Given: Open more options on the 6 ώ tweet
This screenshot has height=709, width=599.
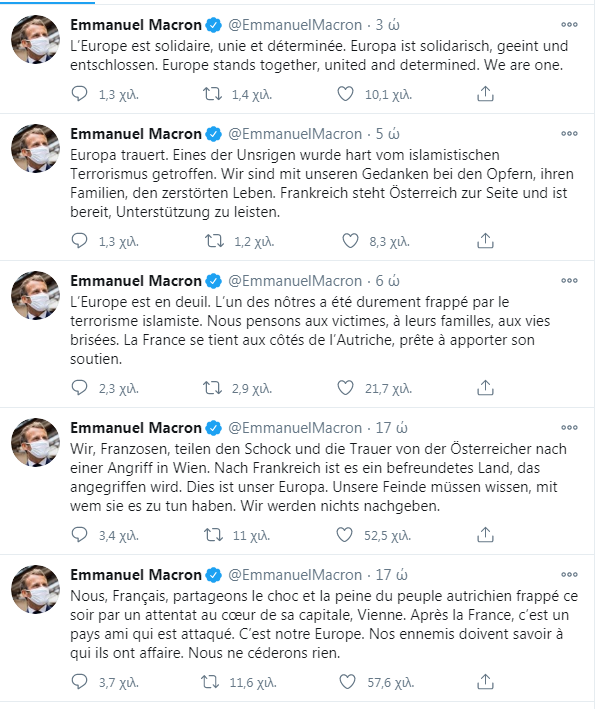Looking at the screenshot, I should click(569, 280).
